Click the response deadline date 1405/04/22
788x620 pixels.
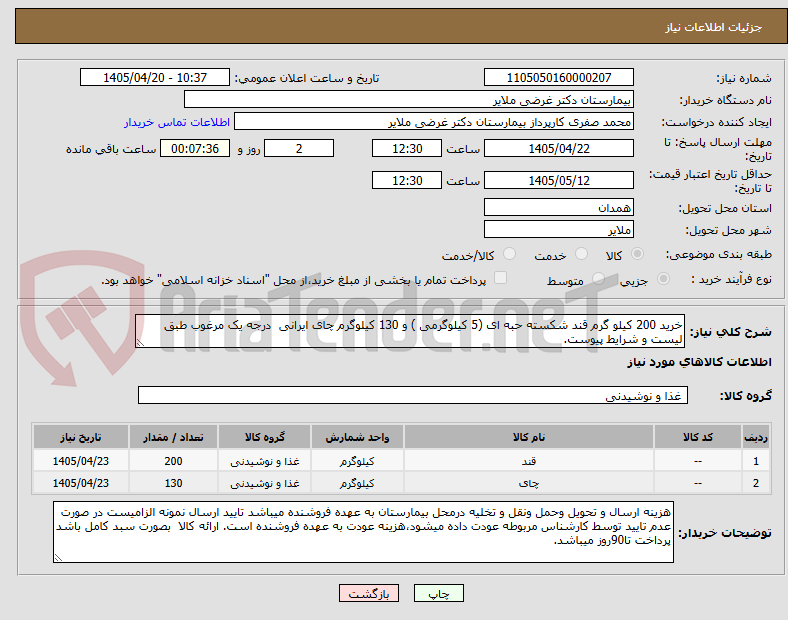point(558,148)
